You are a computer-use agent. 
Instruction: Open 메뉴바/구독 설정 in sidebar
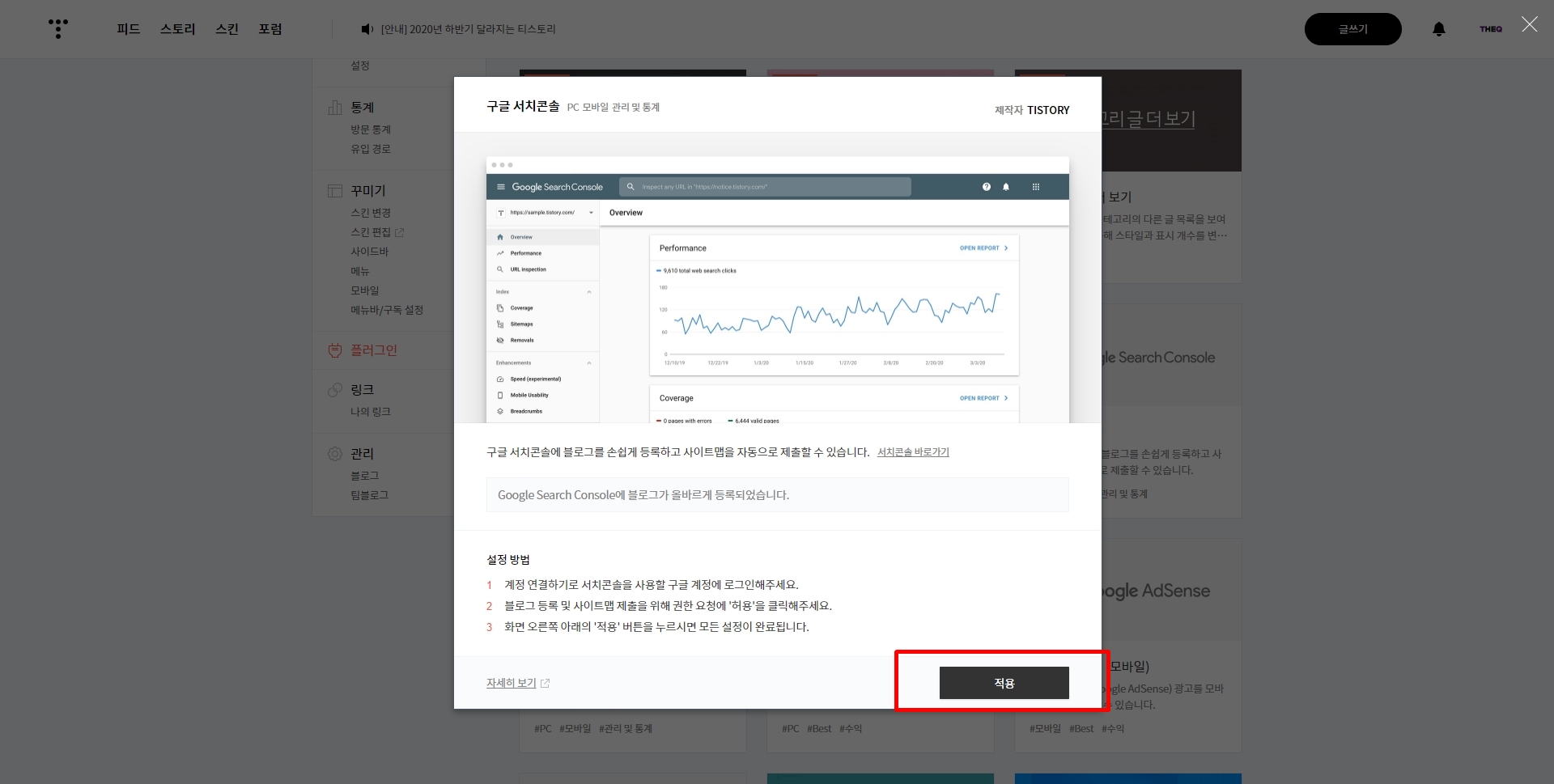[387, 310]
